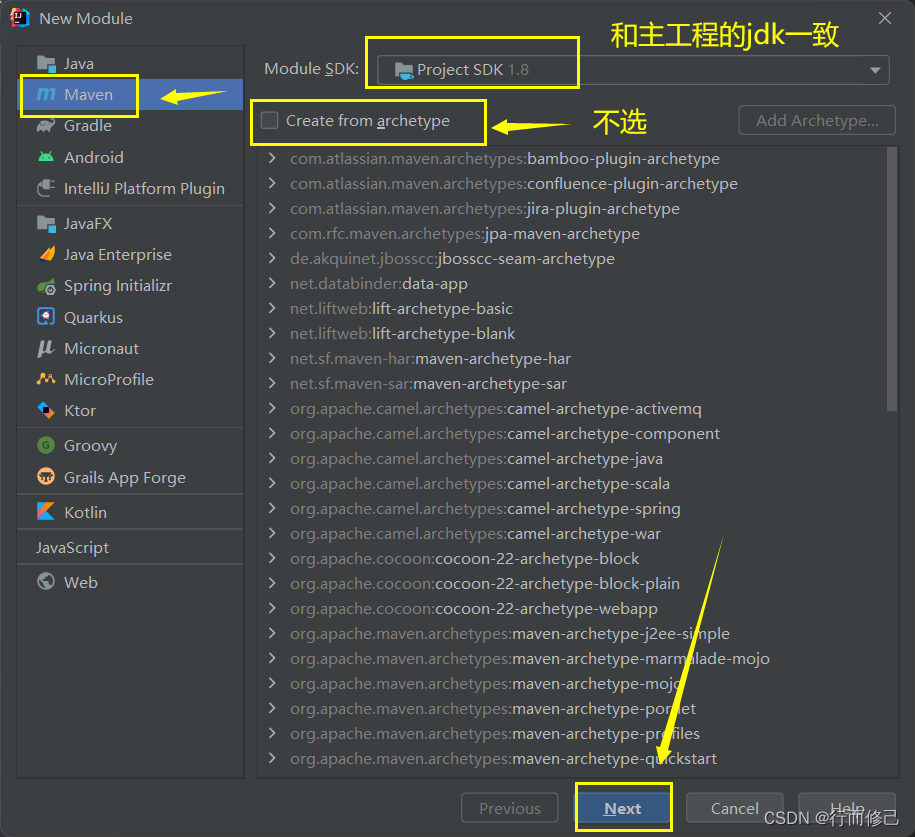915x837 pixels.
Task: Click the Ktor icon
Action: click(46, 410)
